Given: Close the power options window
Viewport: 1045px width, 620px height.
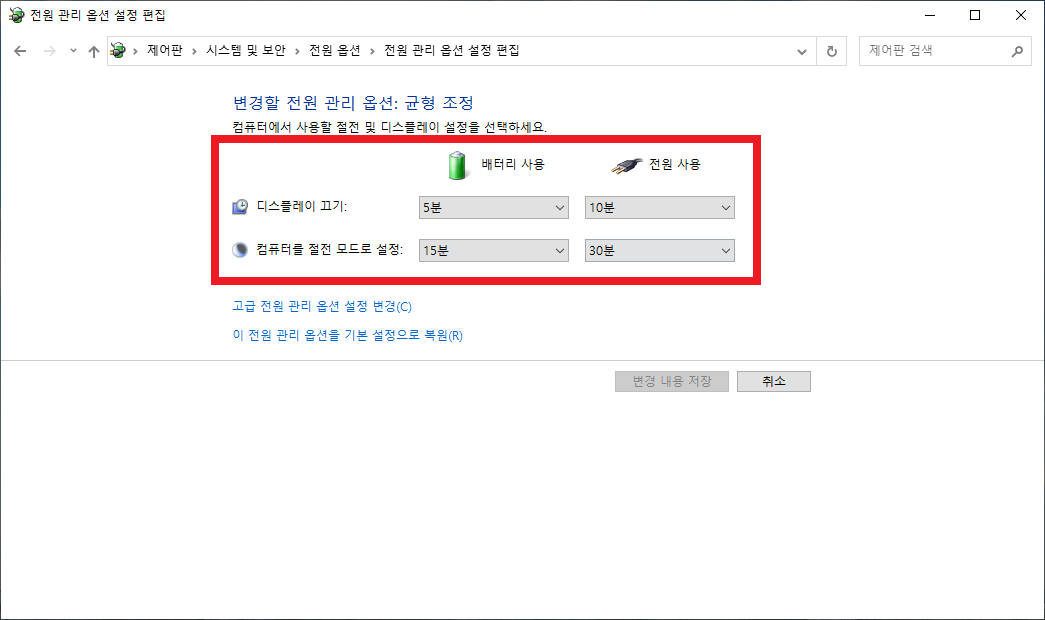Looking at the screenshot, I should 1020,15.
